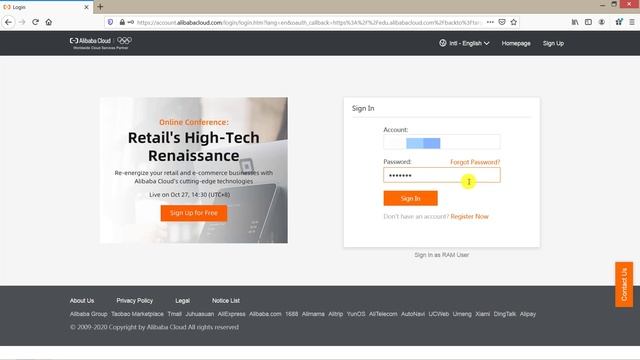Viewport: 640px width, 360px height.
Task: Click the Live on Oct 27 date text
Action: [x=189, y=195]
